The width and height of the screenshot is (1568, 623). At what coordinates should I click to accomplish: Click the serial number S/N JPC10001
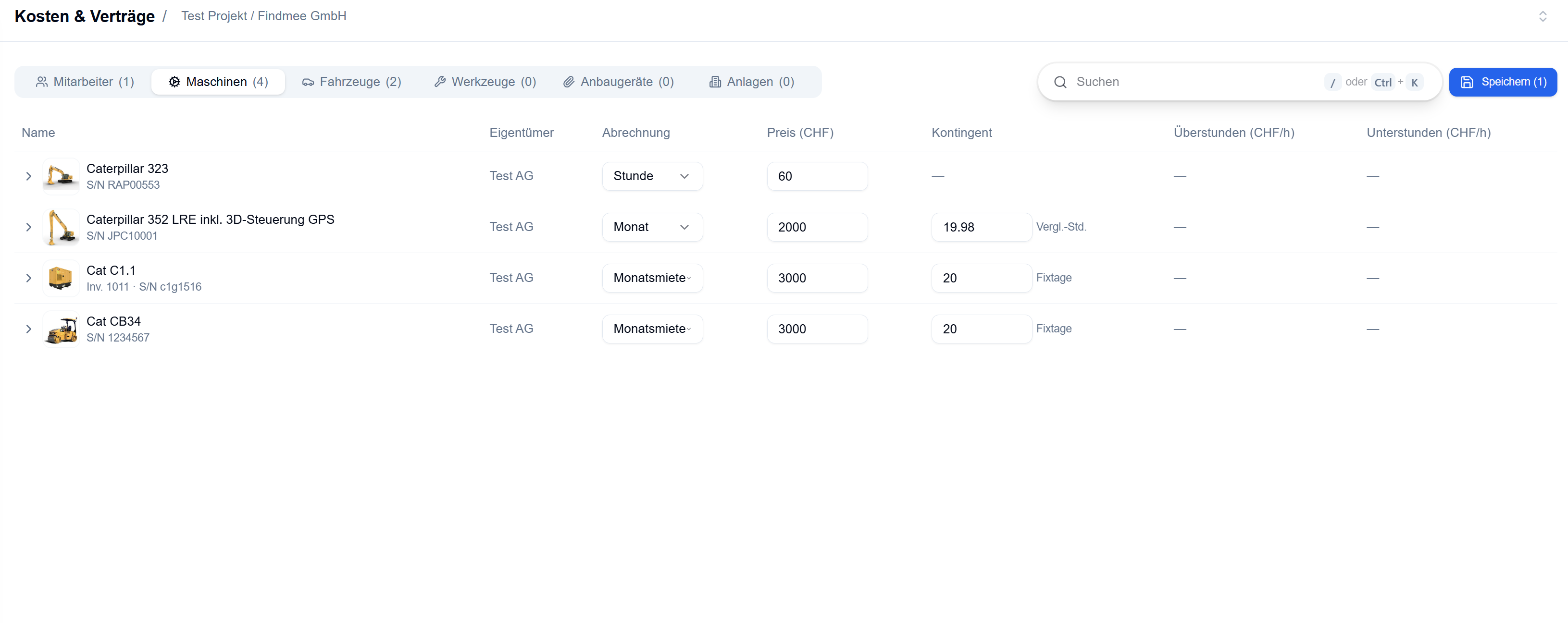(x=122, y=236)
